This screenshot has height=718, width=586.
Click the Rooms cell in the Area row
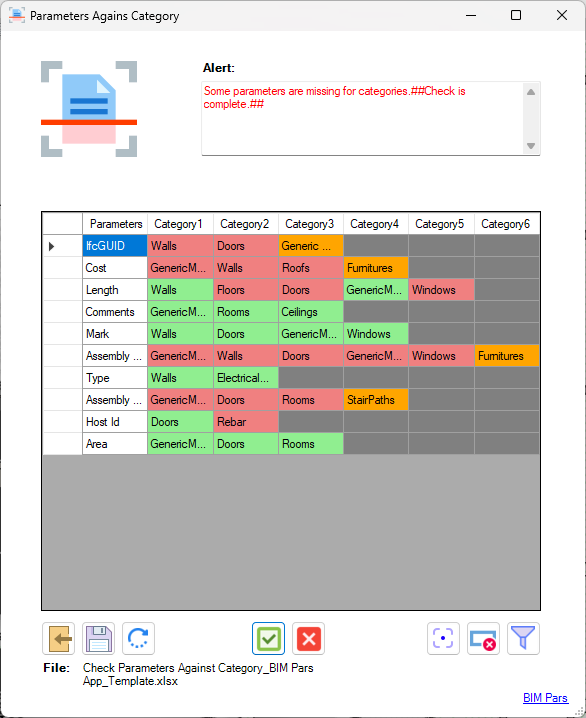pos(311,444)
